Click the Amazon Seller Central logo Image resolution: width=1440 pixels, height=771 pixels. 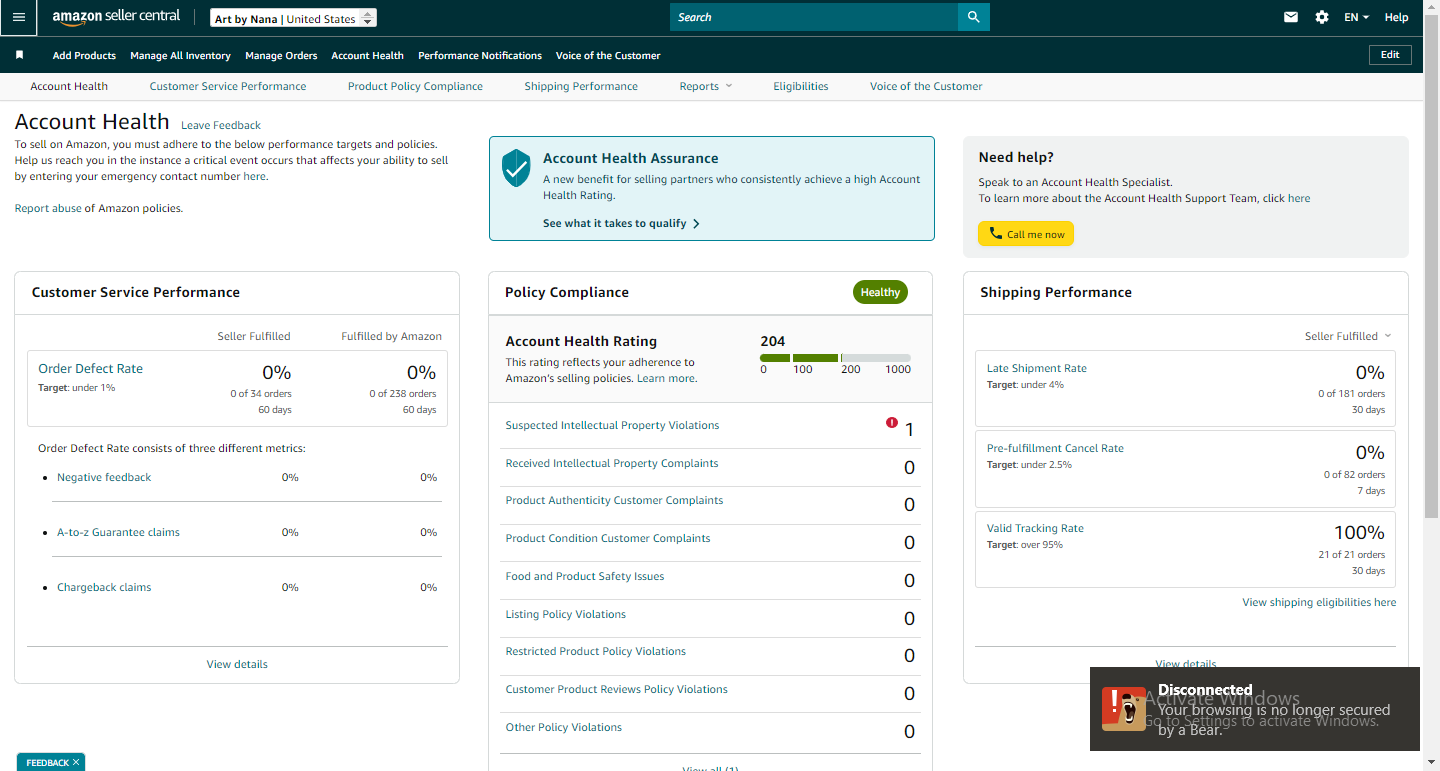(x=116, y=17)
